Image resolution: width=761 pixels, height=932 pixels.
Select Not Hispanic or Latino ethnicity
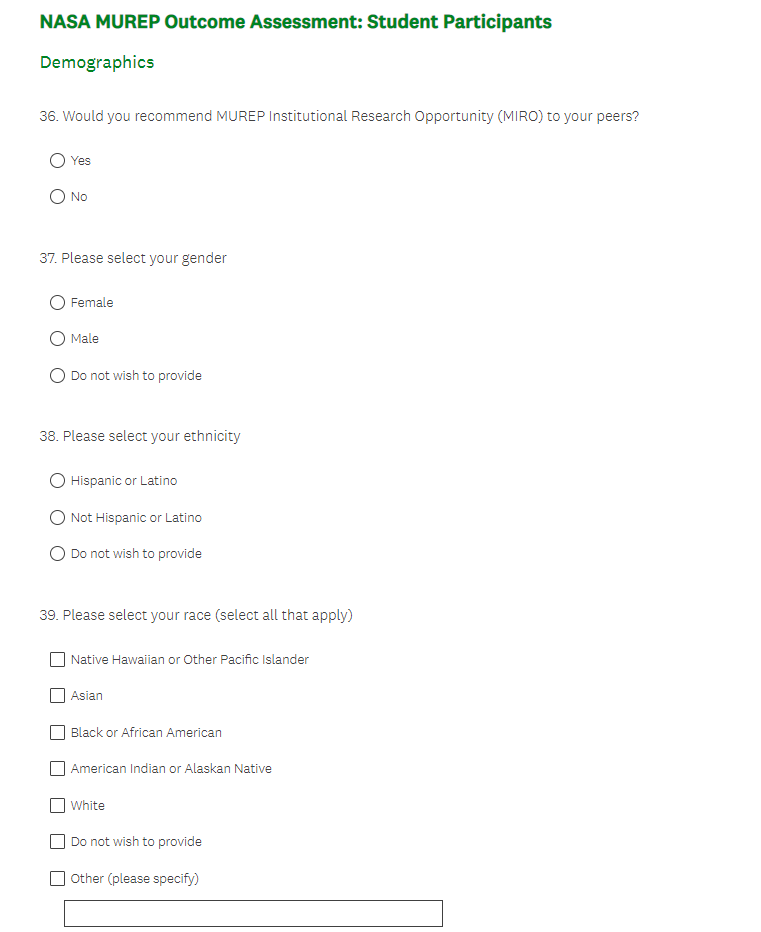click(x=58, y=518)
